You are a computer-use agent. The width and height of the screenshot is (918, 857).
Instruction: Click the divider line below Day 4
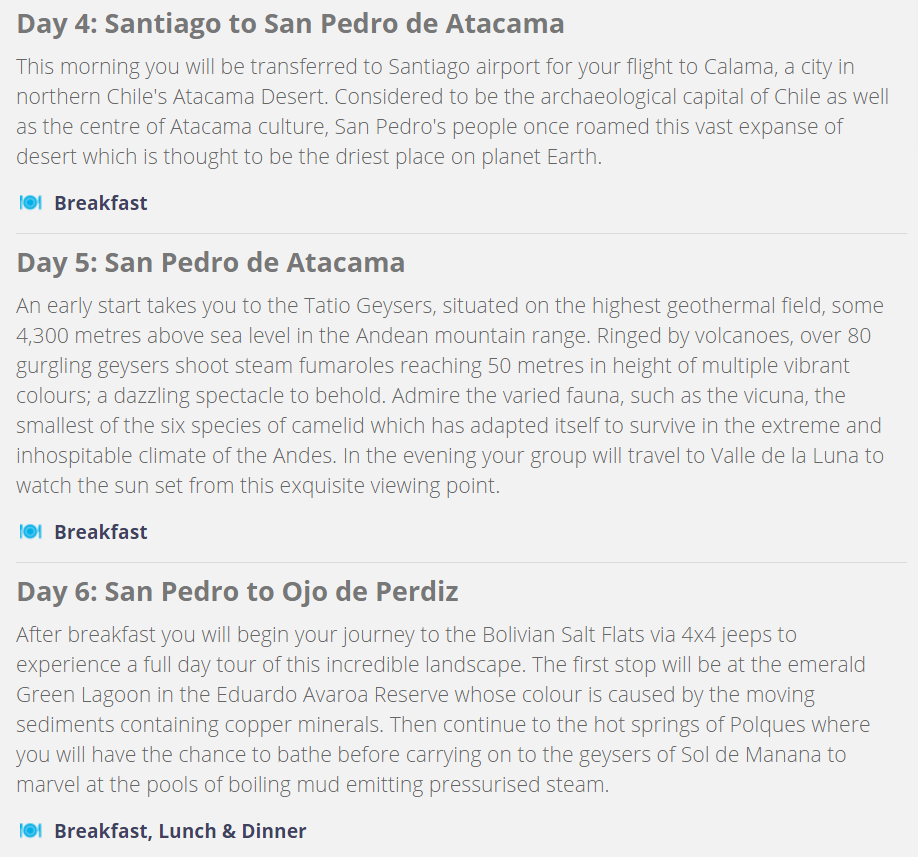(461, 234)
